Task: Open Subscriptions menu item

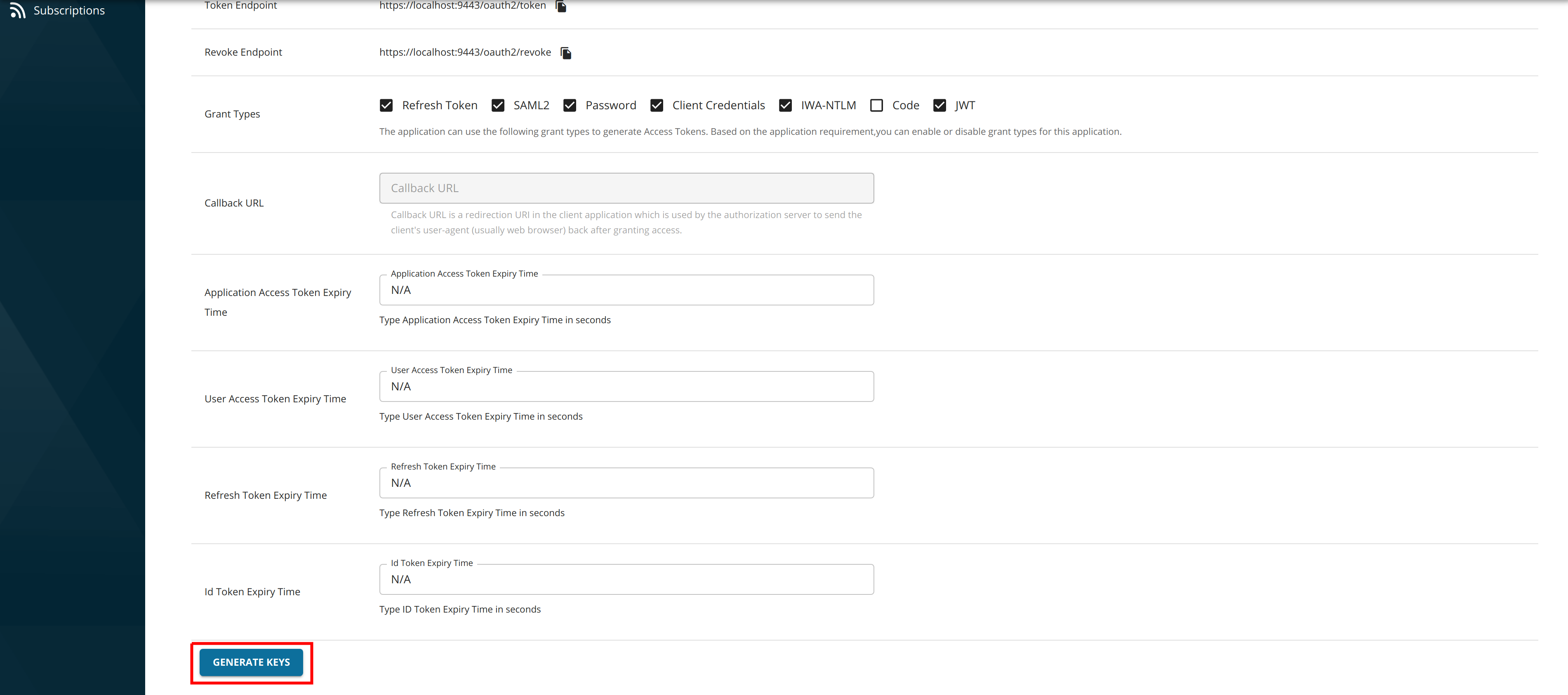Action: tap(69, 10)
